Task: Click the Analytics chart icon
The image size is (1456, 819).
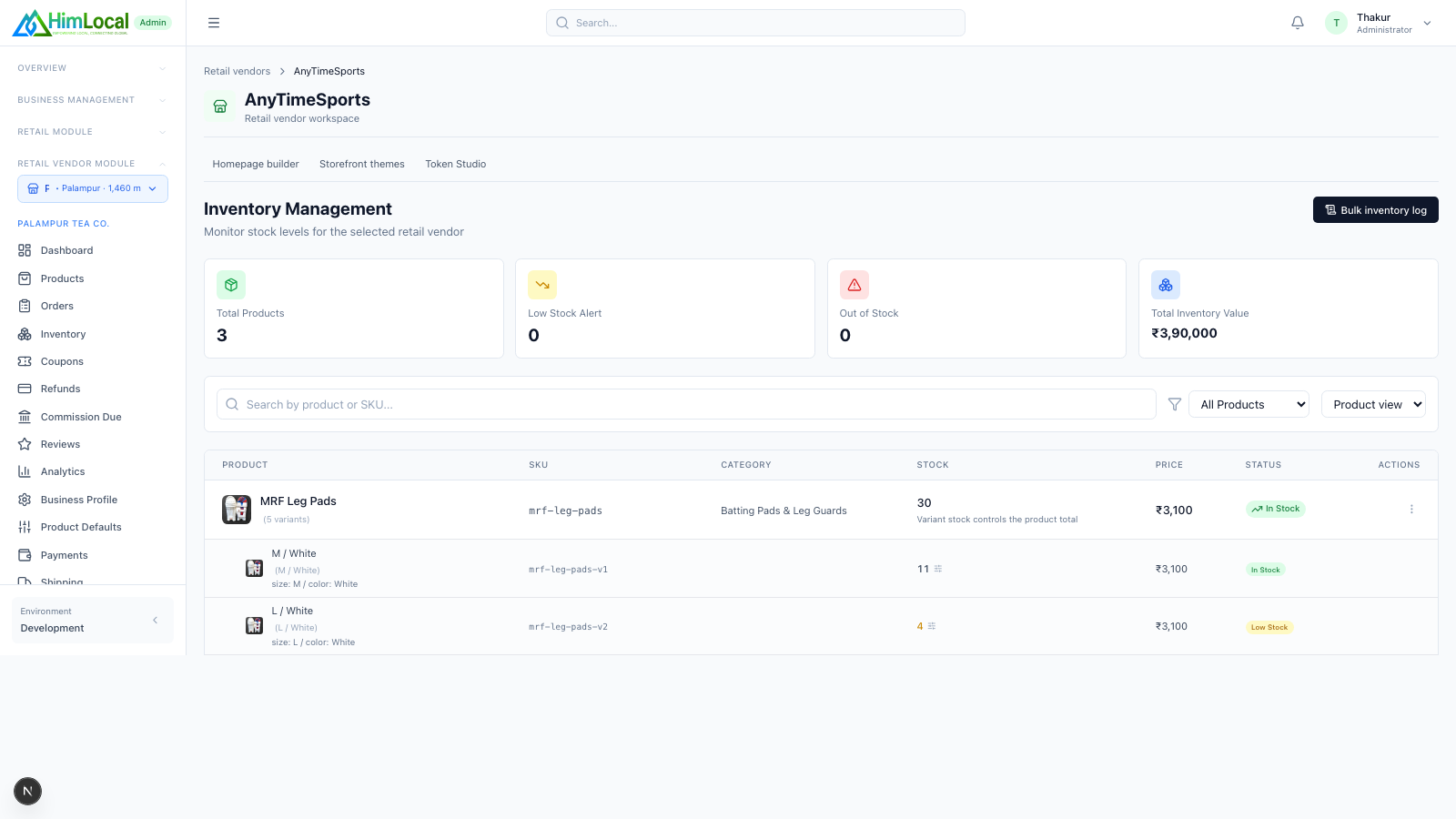Action: coord(25,471)
